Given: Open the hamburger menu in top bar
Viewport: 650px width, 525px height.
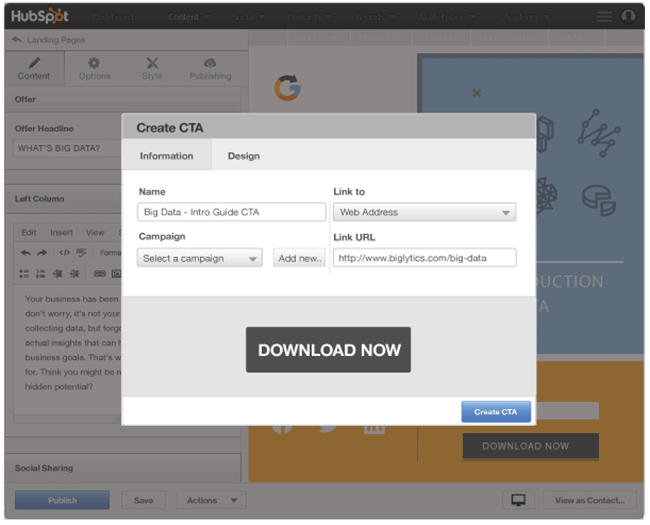Looking at the screenshot, I should click(x=604, y=17).
